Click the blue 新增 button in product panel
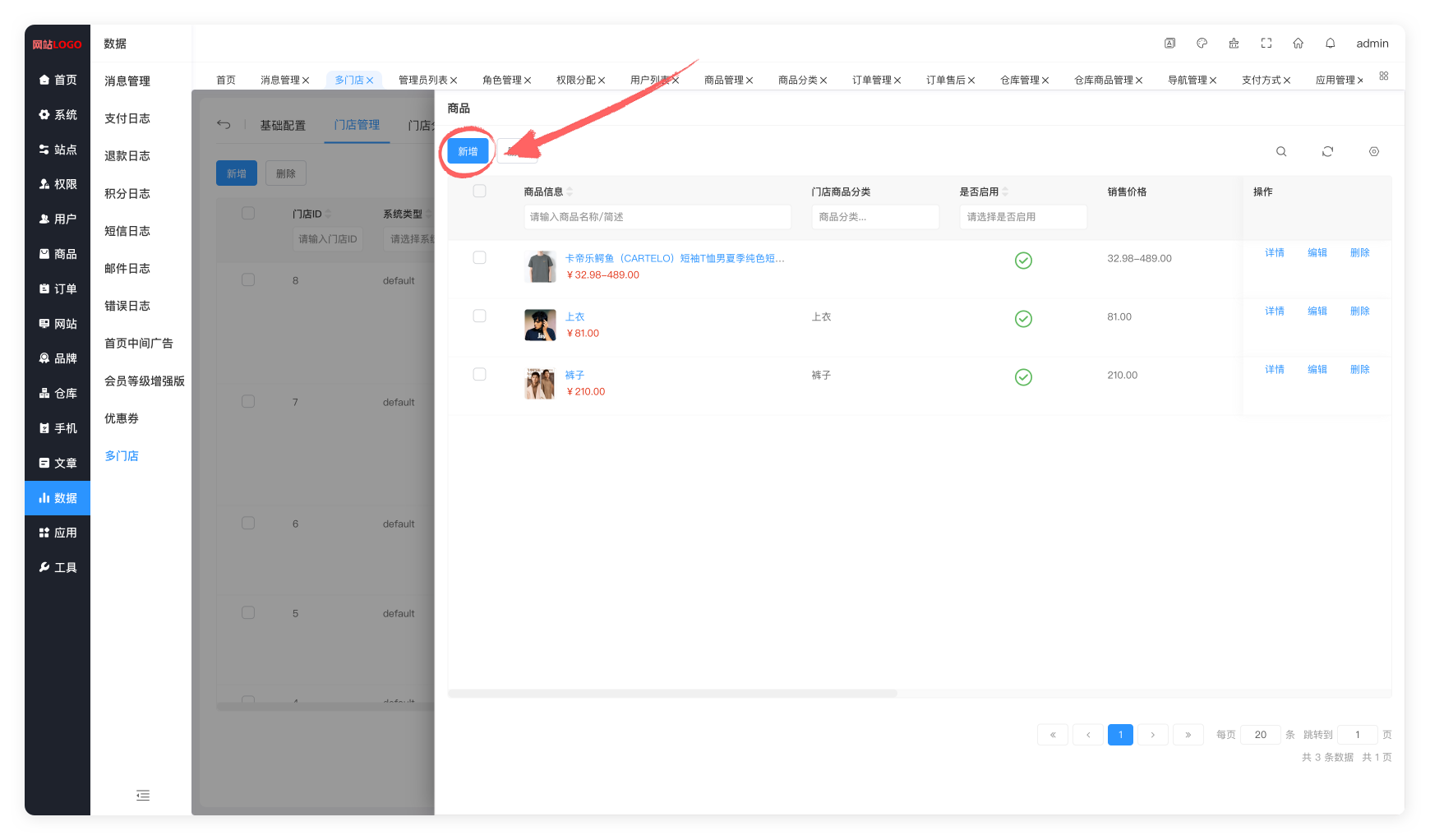Viewport: 1430px width, 840px height. click(x=468, y=151)
